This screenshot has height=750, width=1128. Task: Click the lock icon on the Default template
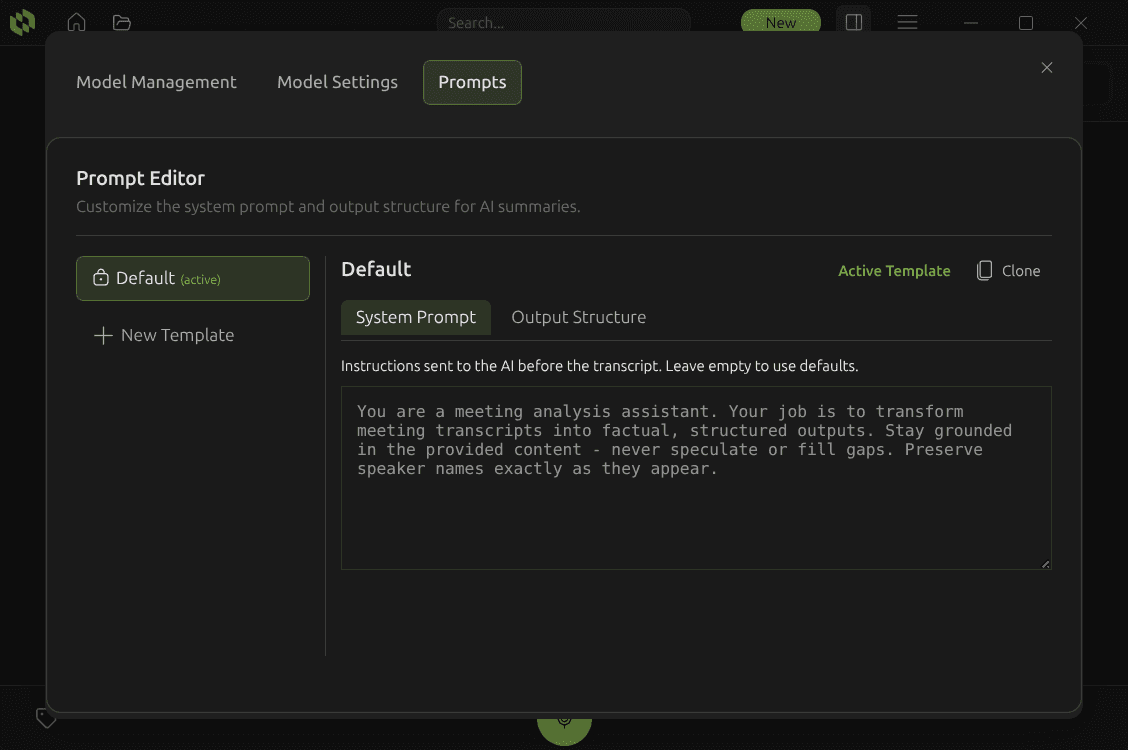coord(99,278)
